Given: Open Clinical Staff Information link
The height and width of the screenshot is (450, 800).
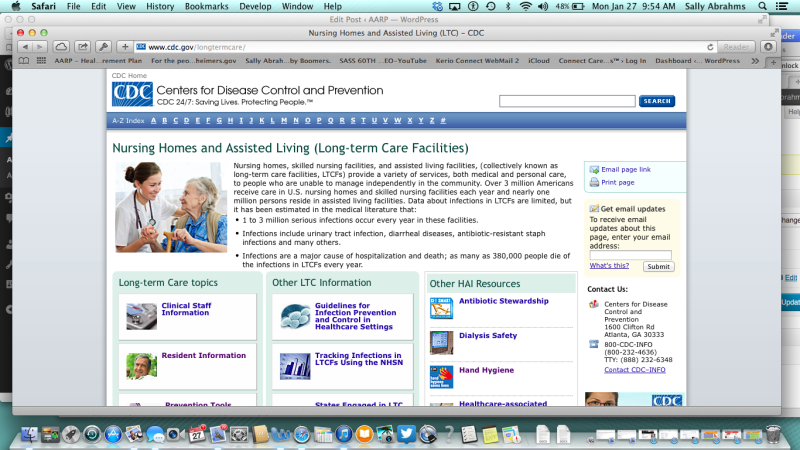Looking at the screenshot, I should pyautogui.click(x=186, y=309).
